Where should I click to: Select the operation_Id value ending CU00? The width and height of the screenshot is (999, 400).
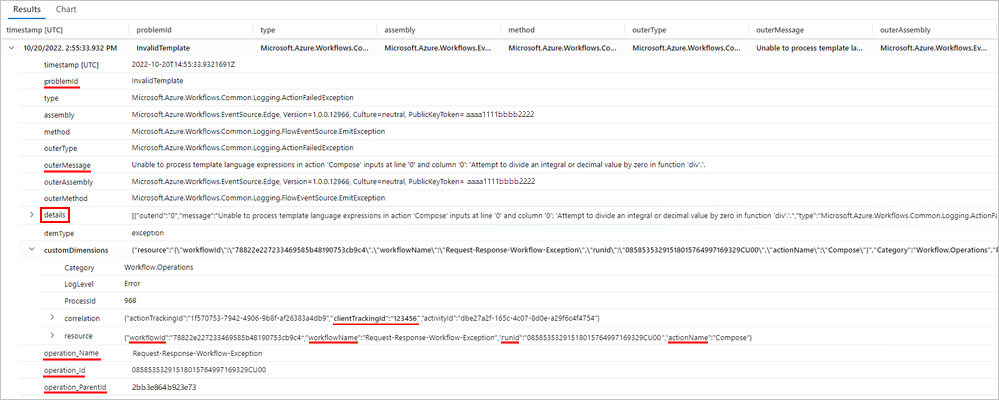pos(198,369)
